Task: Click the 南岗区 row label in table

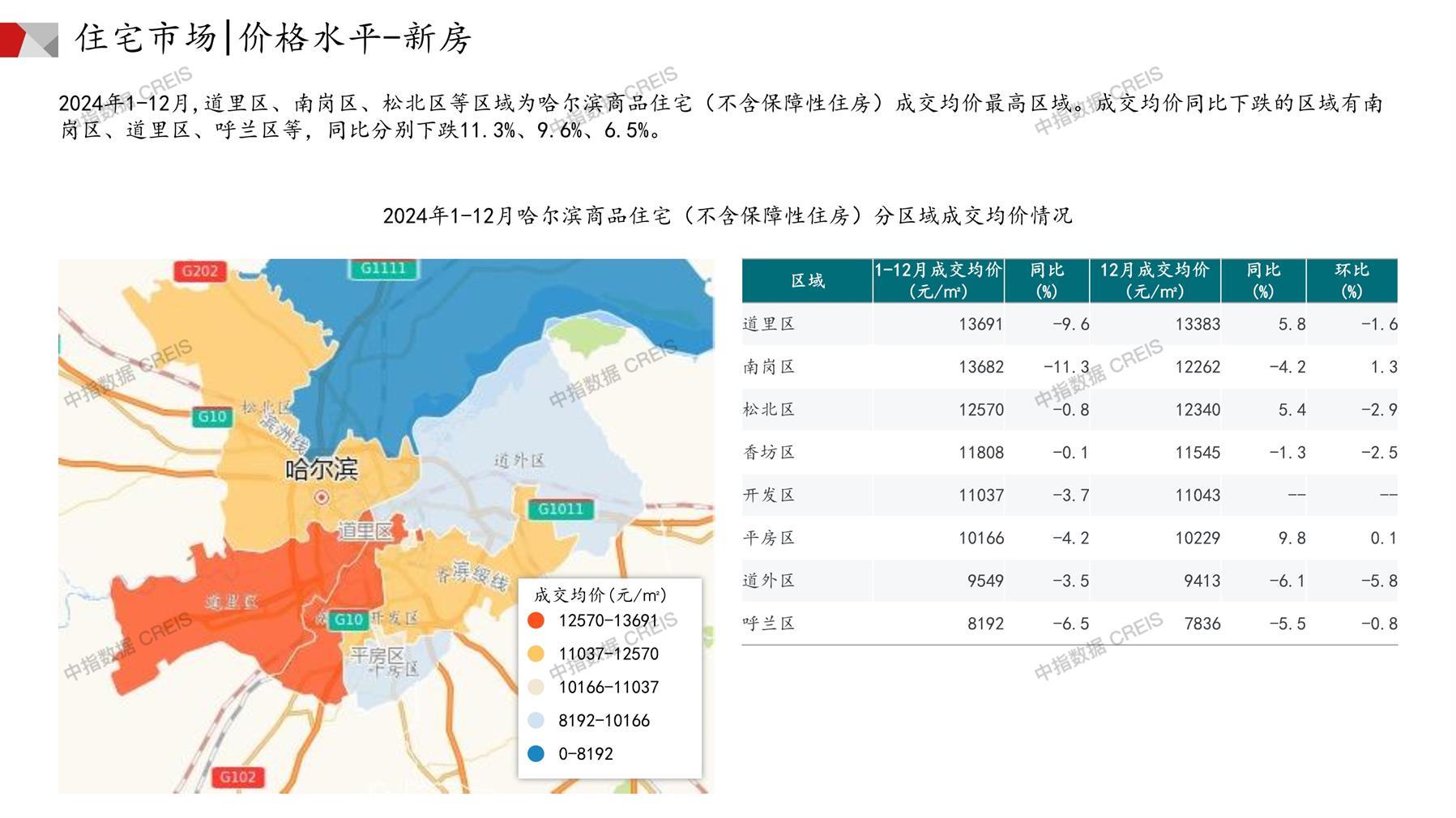Action: click(768, 367)
